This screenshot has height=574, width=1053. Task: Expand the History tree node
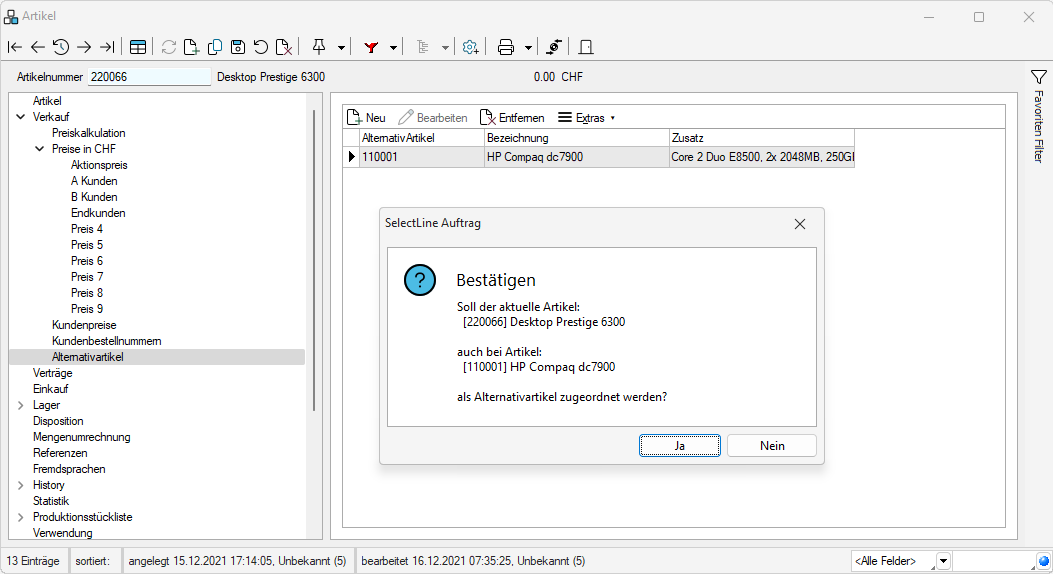pos(21,485)
